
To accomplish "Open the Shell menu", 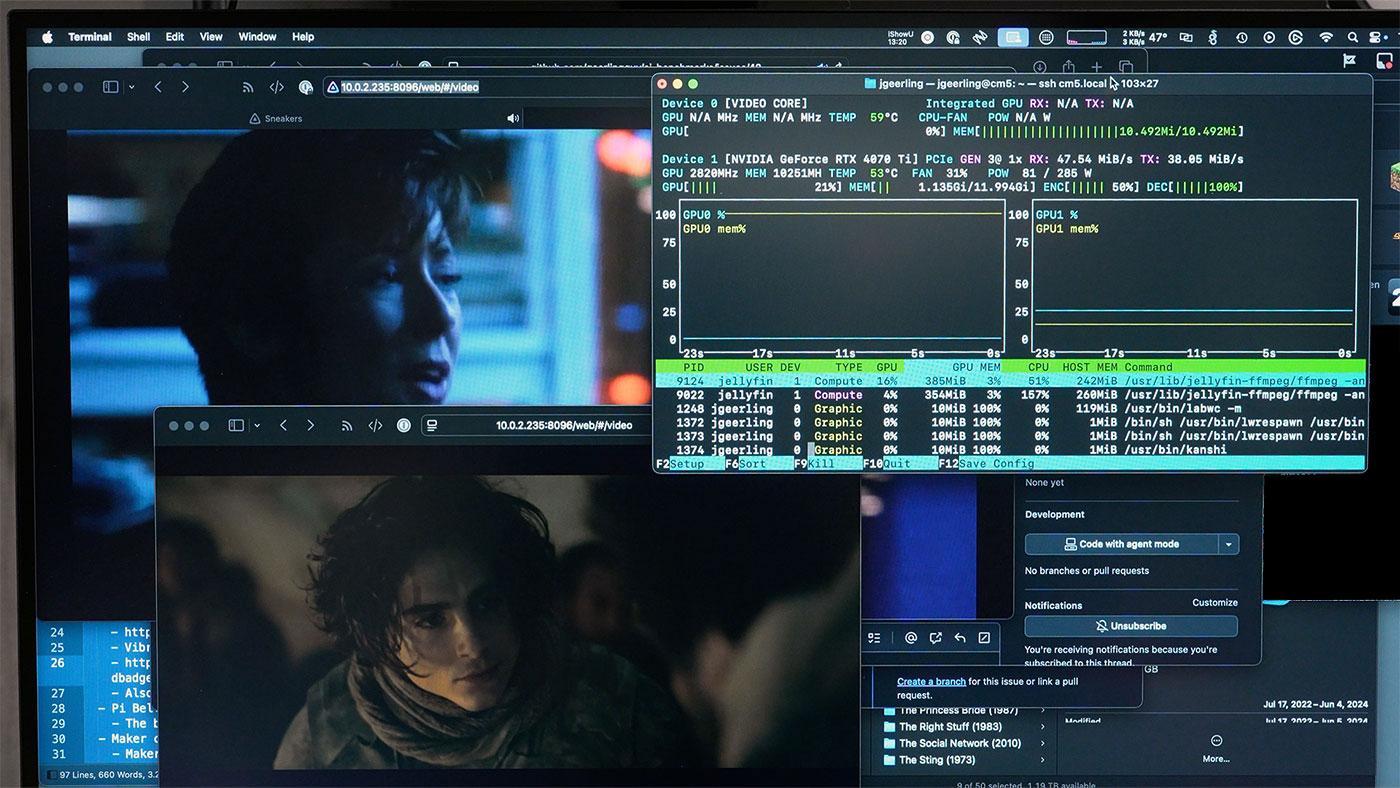I will coord(138,37).
